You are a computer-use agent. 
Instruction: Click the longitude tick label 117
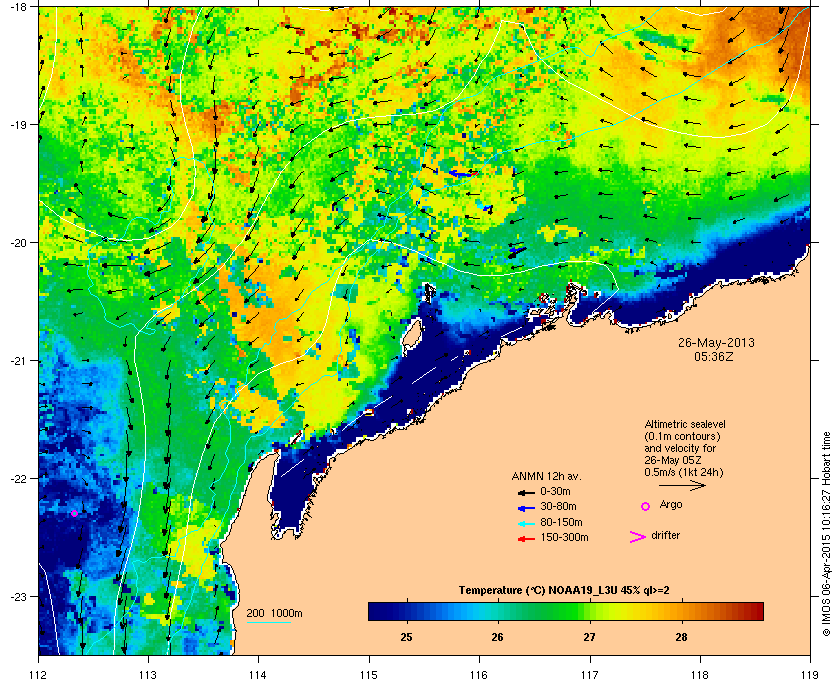(590, 675)
